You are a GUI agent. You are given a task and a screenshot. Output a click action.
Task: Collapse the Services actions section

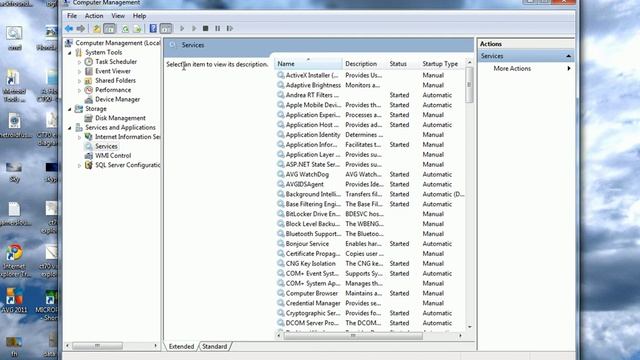568,56
